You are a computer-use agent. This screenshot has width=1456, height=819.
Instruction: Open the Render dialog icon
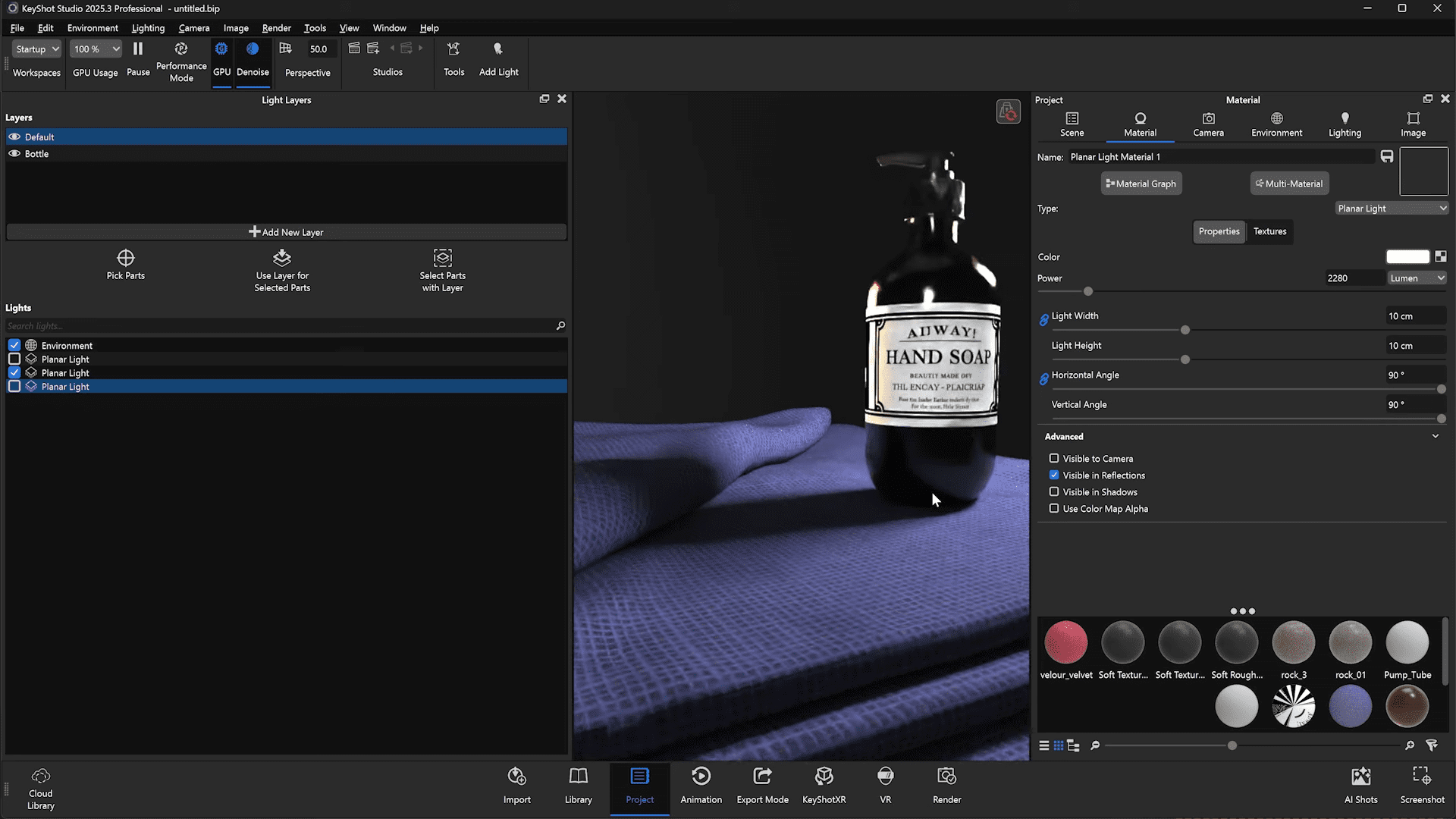946,777
